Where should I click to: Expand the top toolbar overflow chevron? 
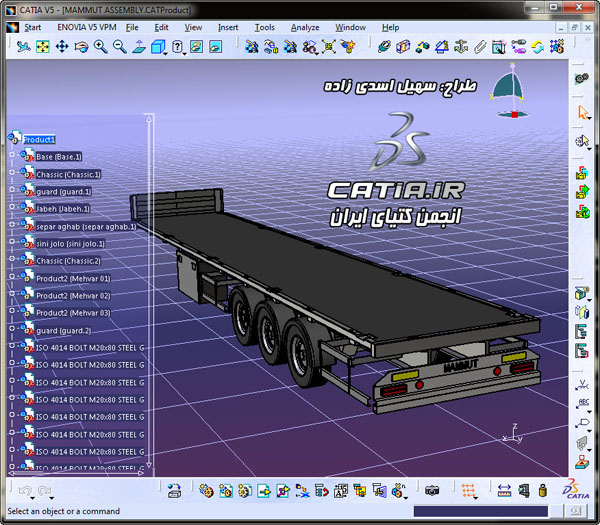588,40
